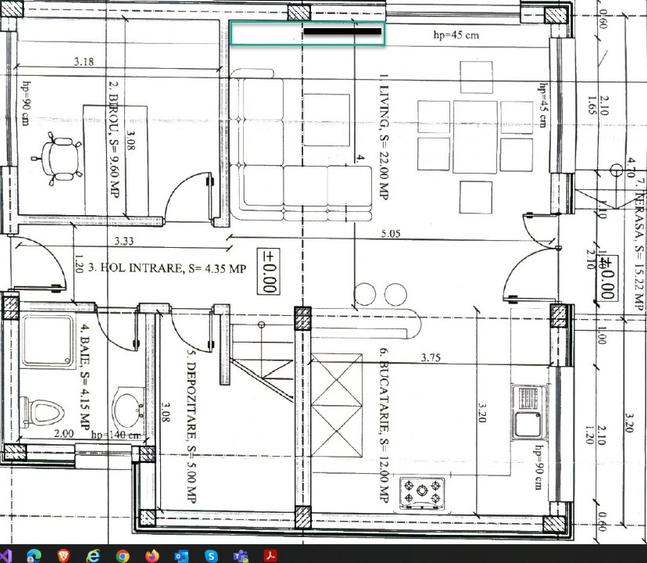Screen dimensions: 647x563
Task: Click the '1. LIVING, S= 22.00 MP' room label
Action: click(x=384, y=137)
